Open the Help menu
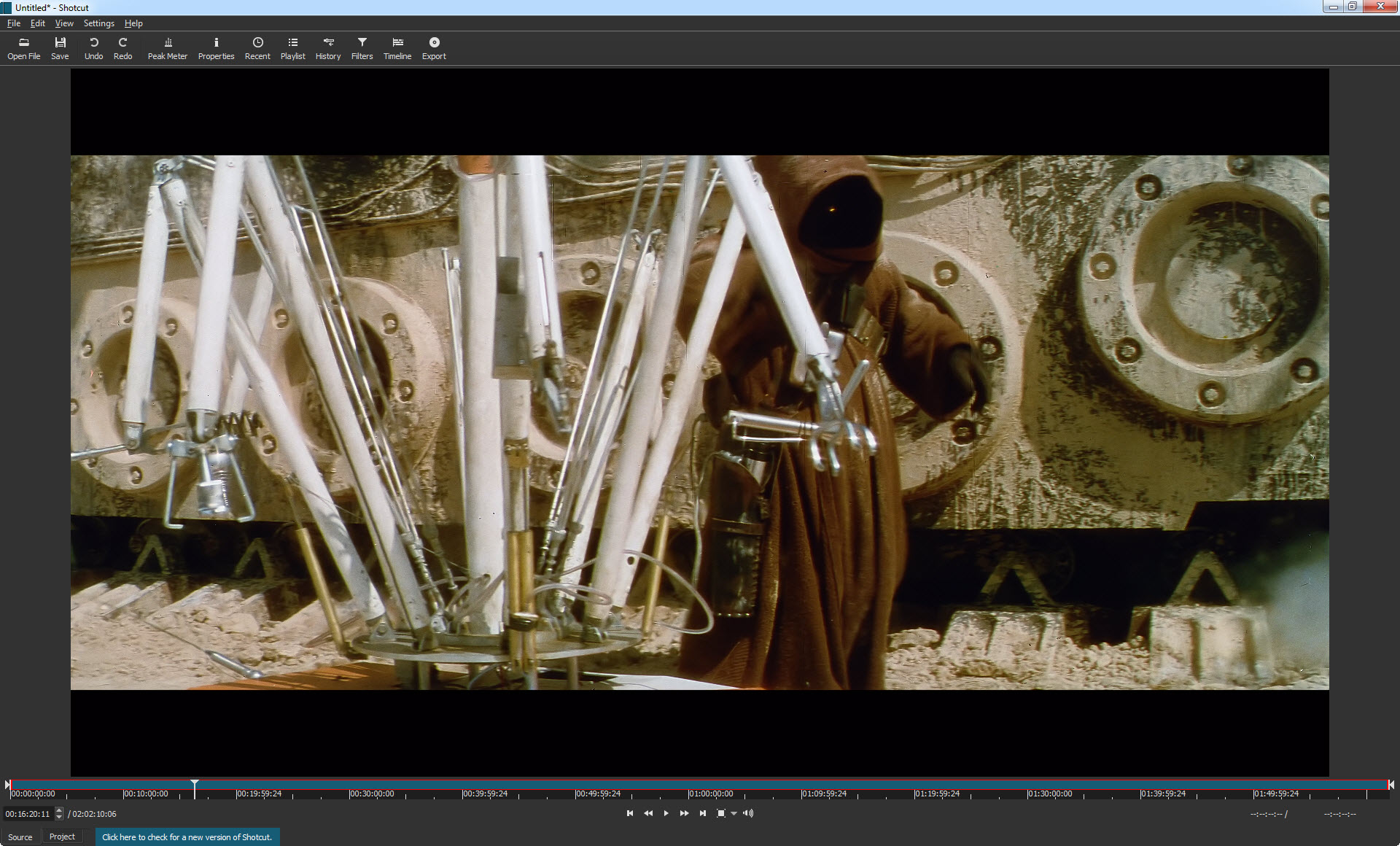The height and width of the screenshot is (846, 1400). (x=133, y=23)
